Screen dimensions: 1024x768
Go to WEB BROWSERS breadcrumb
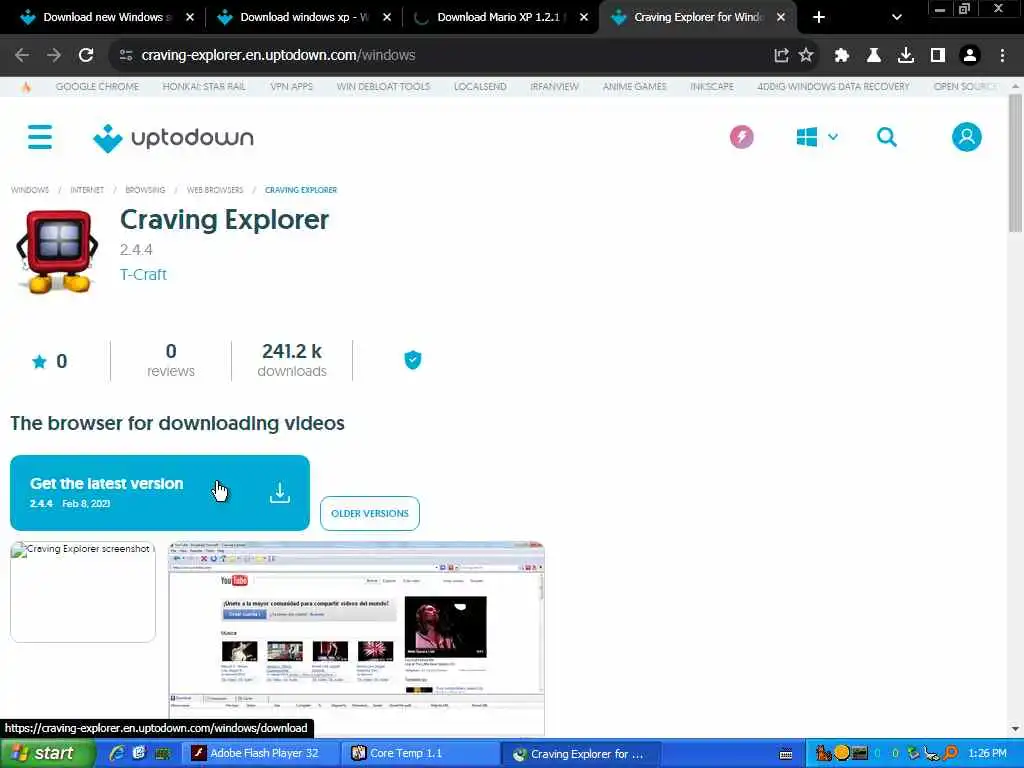click(x=215, y=190)
